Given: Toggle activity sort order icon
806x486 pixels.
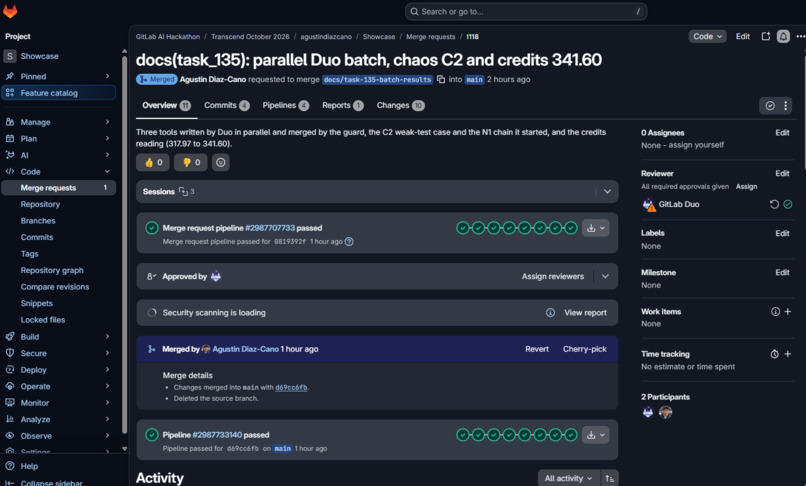Looking at the screenshot, I should click(x=610, y=478).
